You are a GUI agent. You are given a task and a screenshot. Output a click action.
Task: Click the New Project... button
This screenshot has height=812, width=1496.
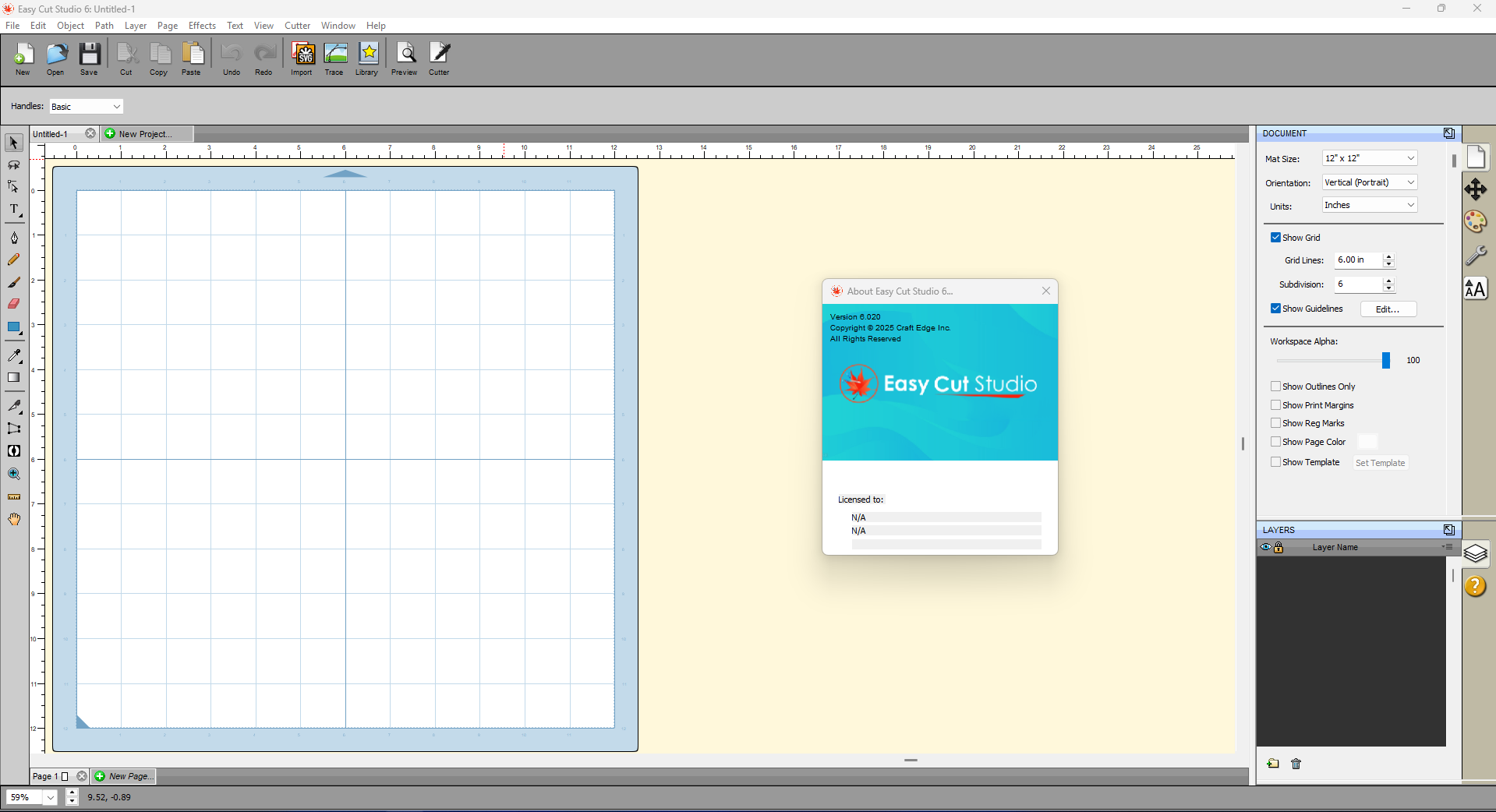click(x=145, y=134)
